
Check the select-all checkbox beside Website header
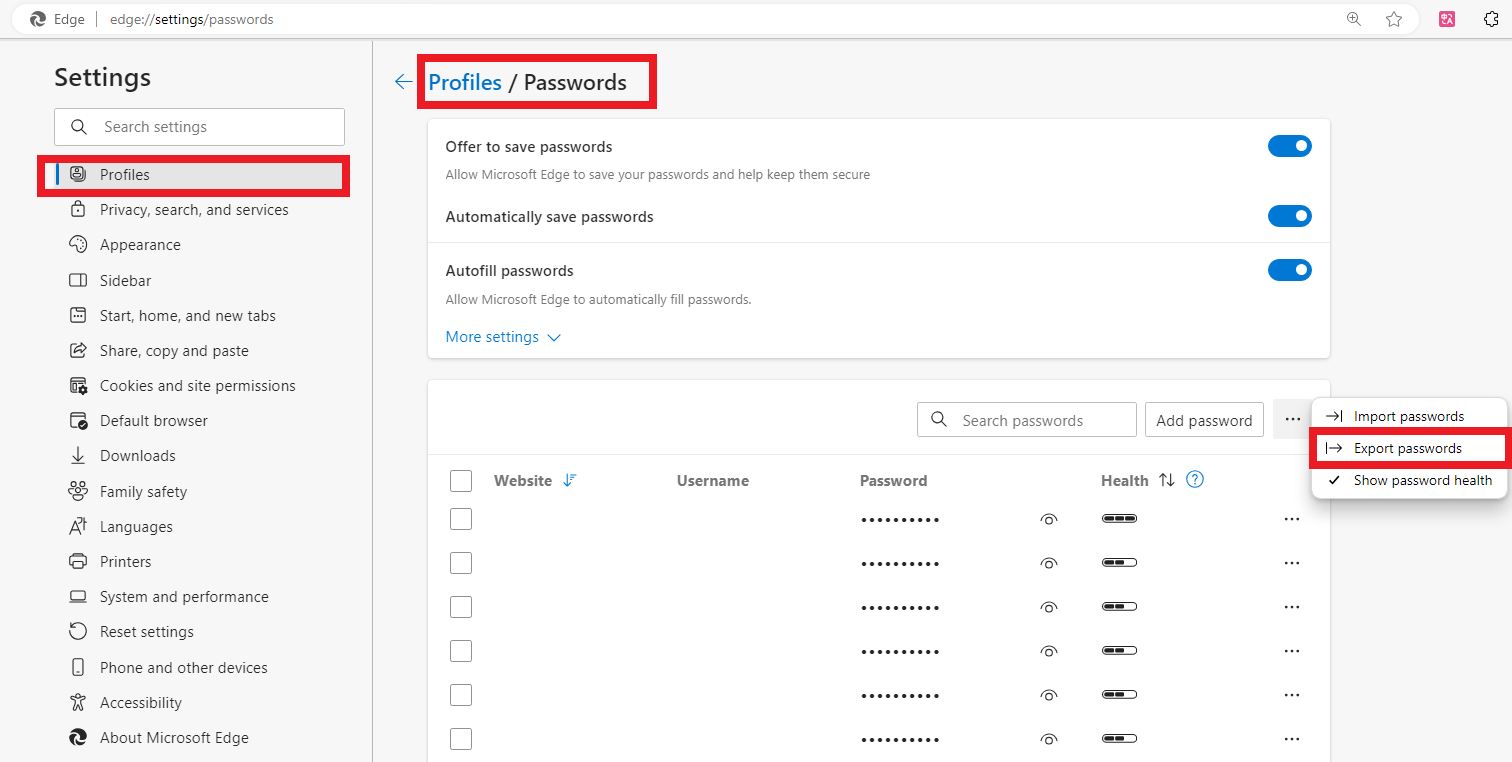(461, 481)
